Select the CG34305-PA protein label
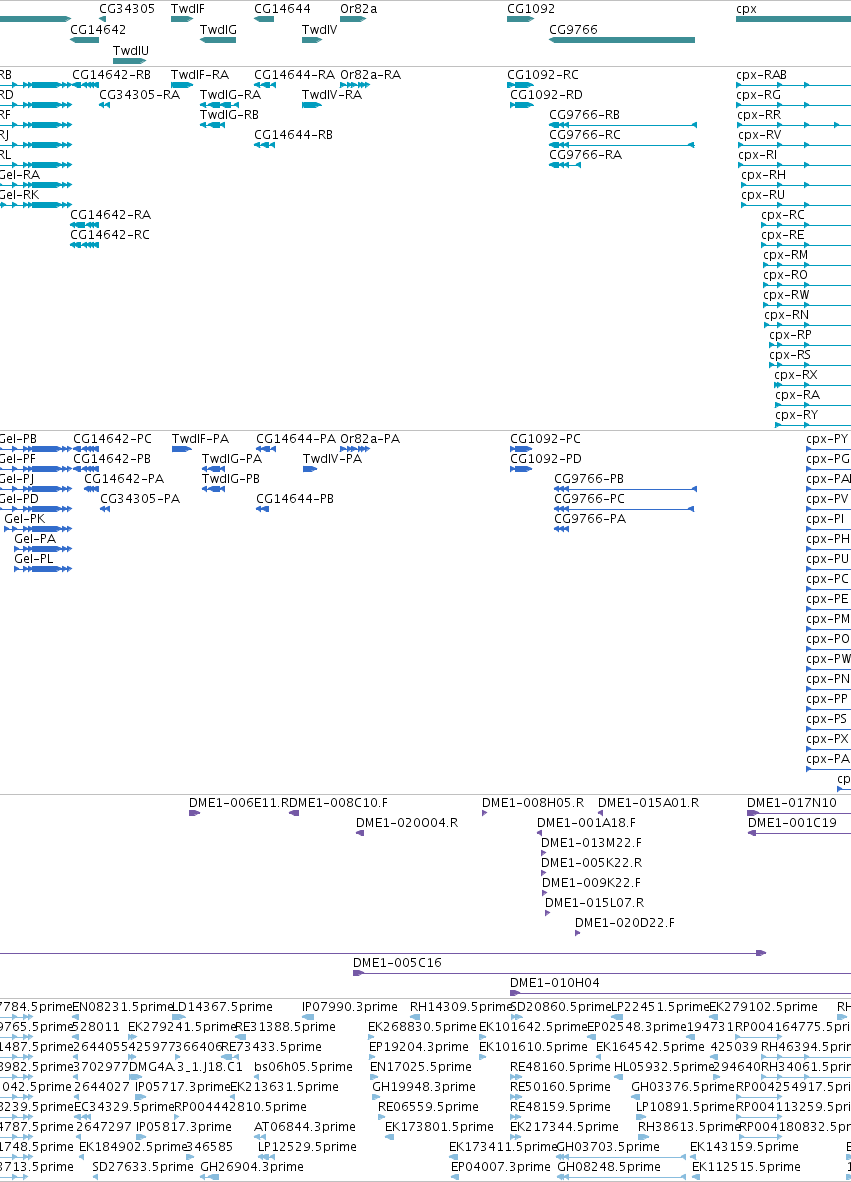 pos(140,499)
